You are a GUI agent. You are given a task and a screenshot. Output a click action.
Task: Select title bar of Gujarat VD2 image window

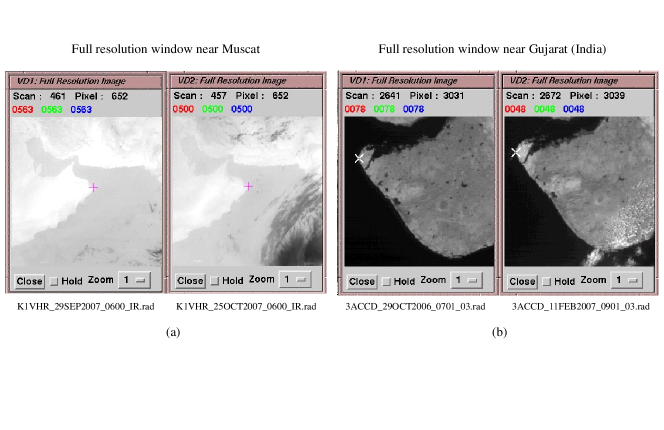[x=578, y=81]
